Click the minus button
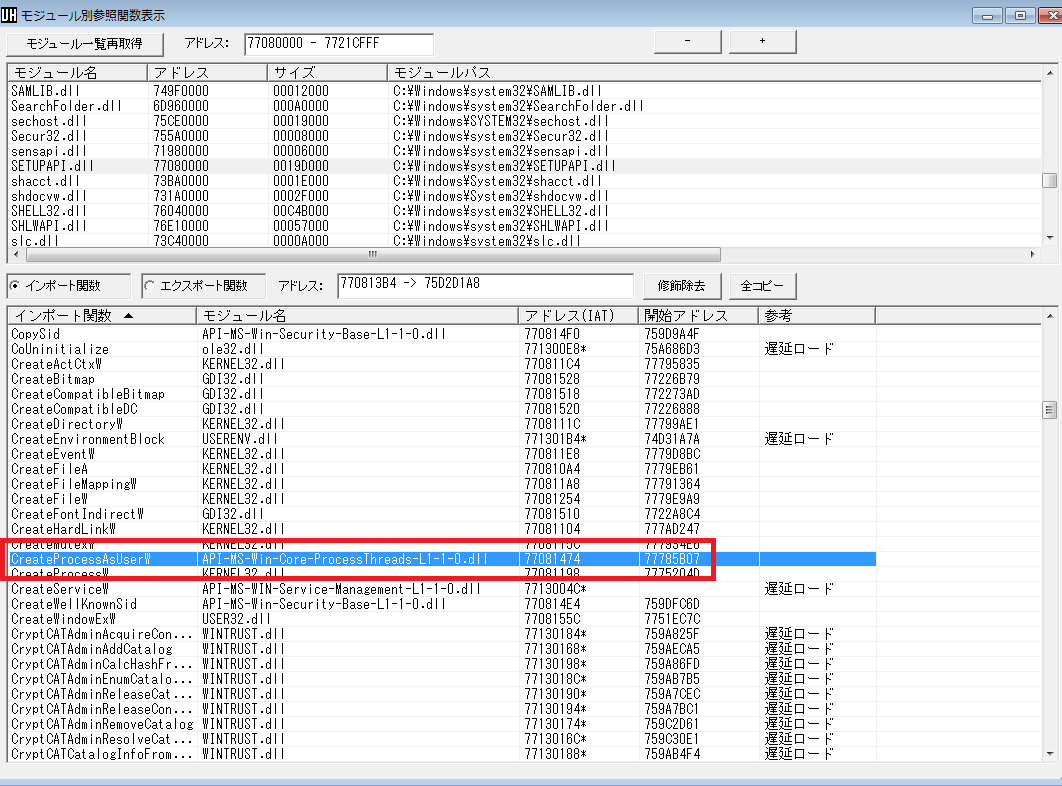The image size is (1062, 786). tap(687, 41)
